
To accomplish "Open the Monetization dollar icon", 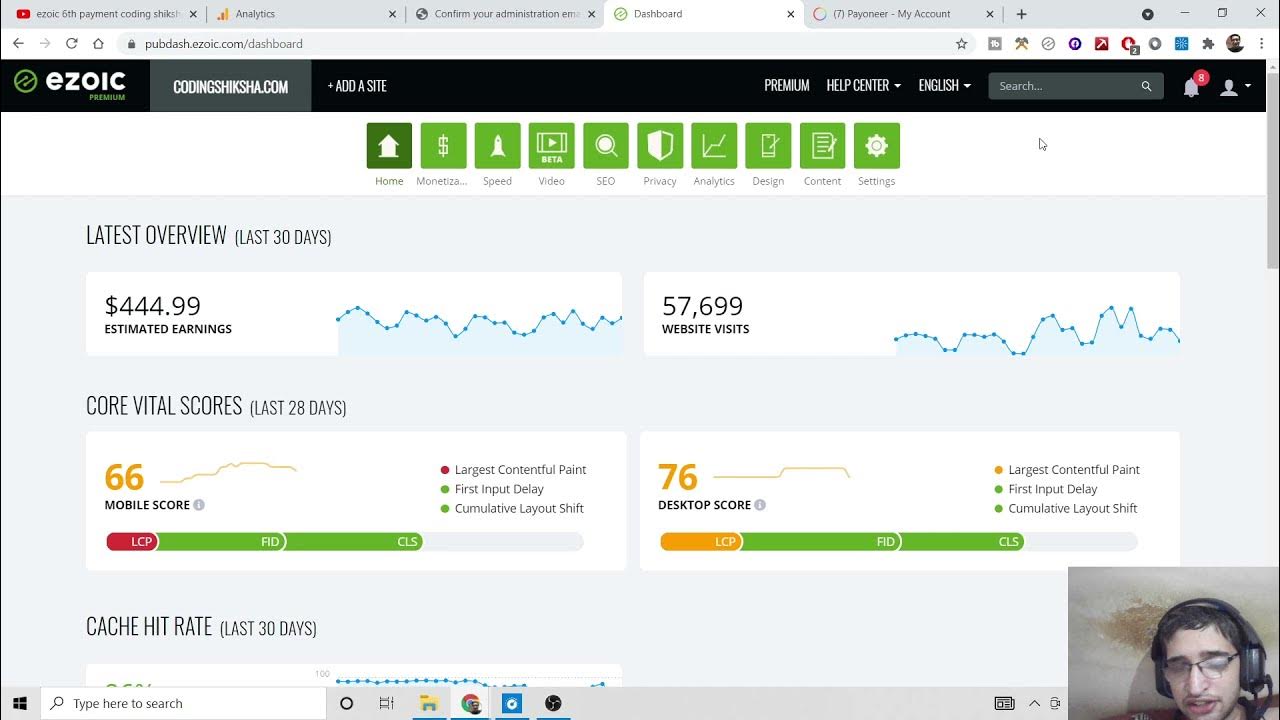I will click(443, 146).
